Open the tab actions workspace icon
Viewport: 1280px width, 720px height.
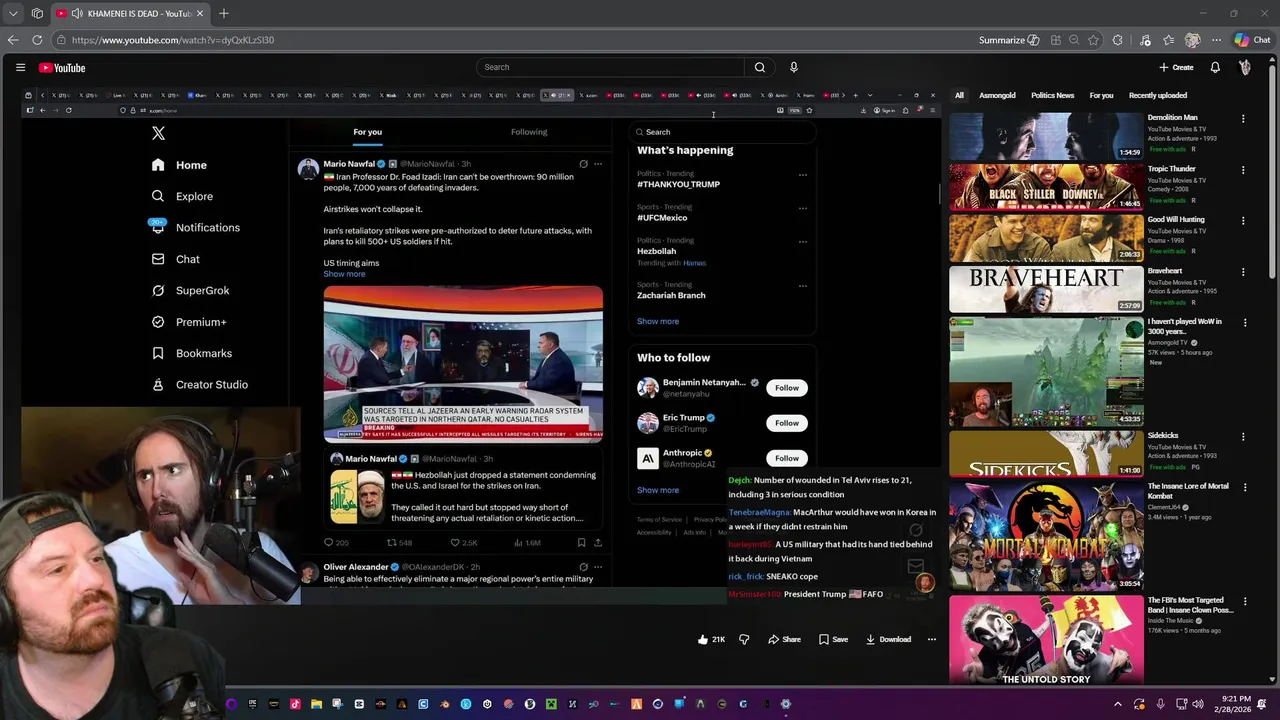[x=37, y=13]
